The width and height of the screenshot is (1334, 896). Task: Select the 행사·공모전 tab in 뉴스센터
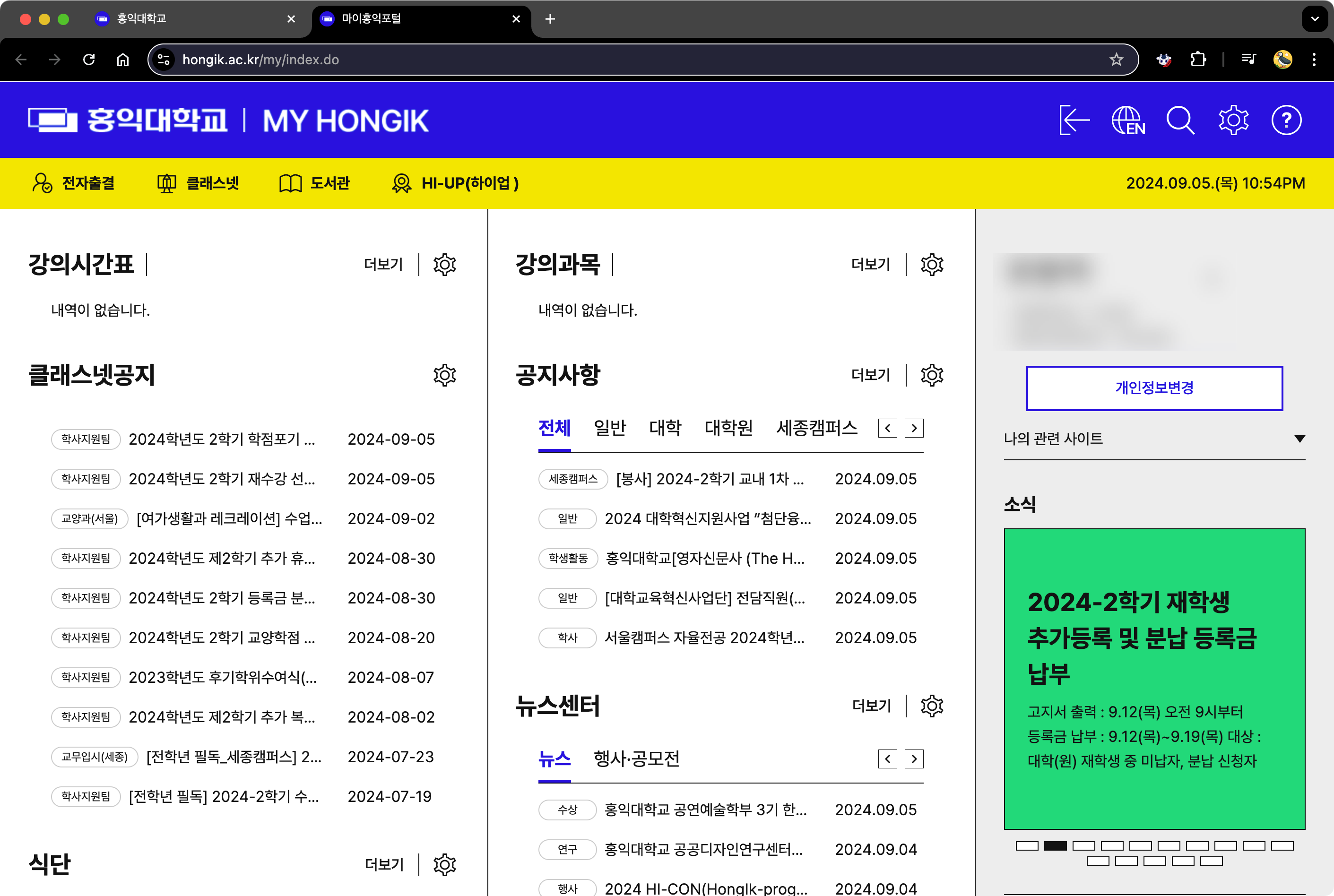click(637, 759)
